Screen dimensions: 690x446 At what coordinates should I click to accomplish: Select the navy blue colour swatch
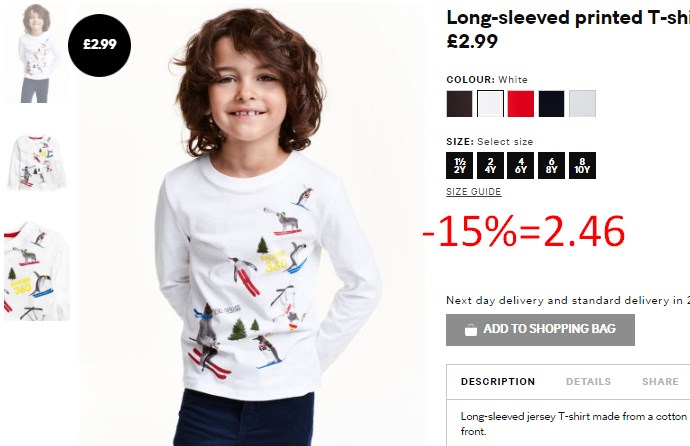[x=551, y=104]
